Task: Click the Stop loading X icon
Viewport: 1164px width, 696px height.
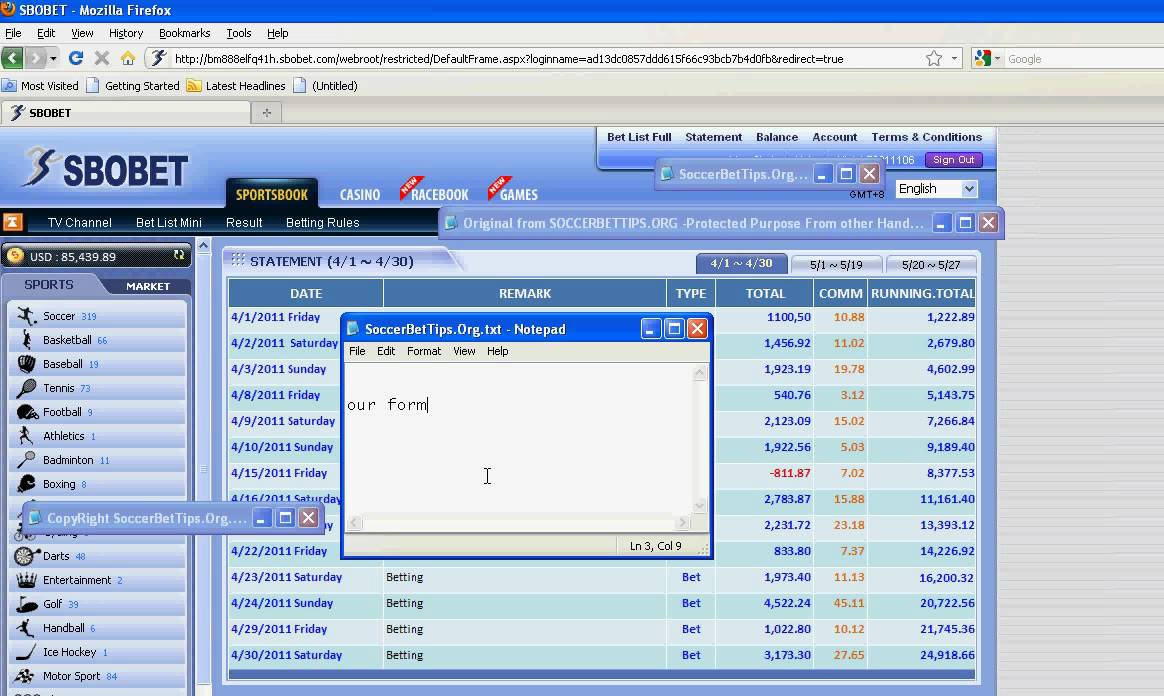Action: point(102,58)
